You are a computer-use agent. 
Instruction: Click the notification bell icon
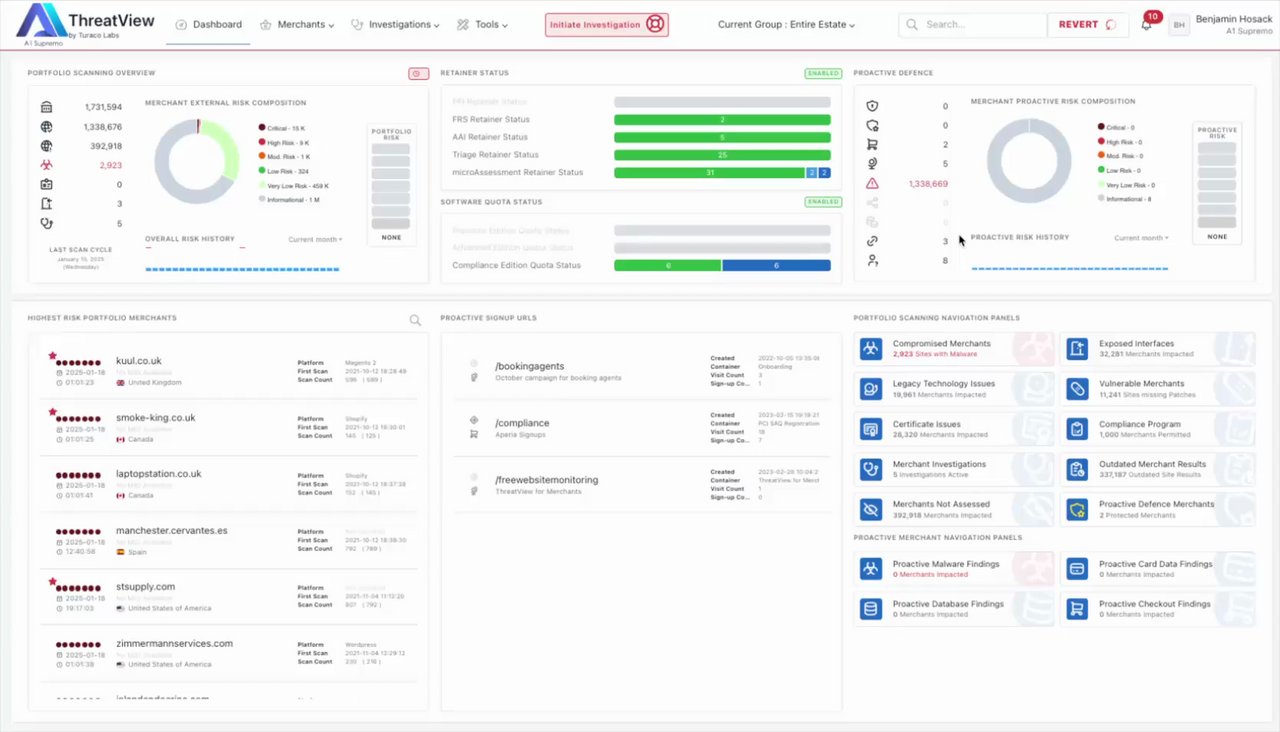pyautogui.click(x=1146, y=25)
